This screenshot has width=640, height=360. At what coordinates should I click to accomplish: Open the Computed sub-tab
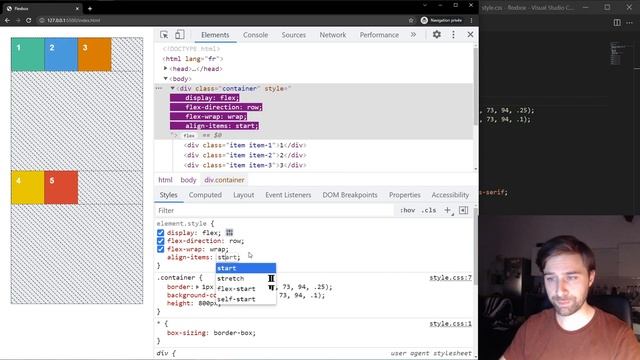[x=205, y=195]
